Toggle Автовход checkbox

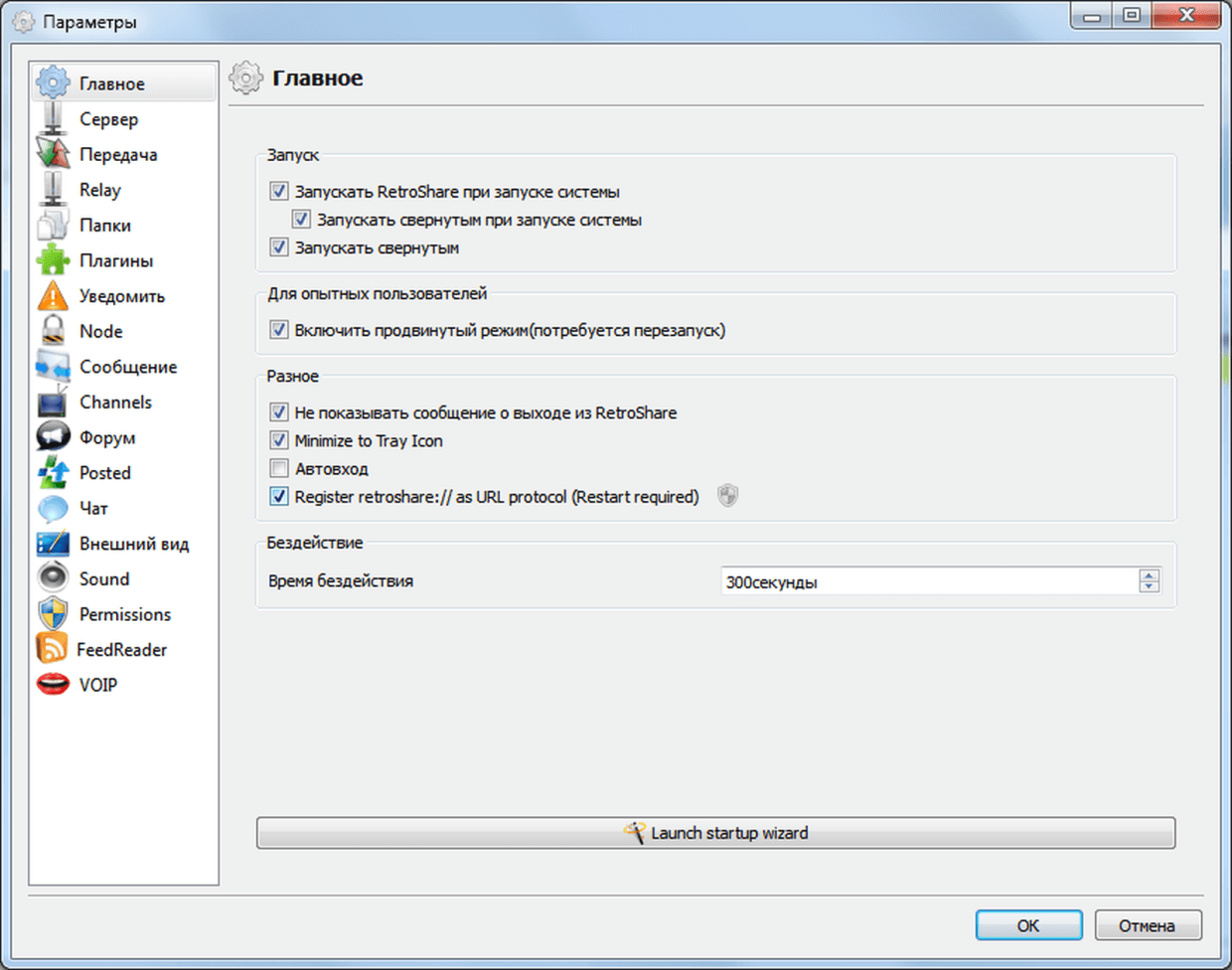click(x=279, y=468)
